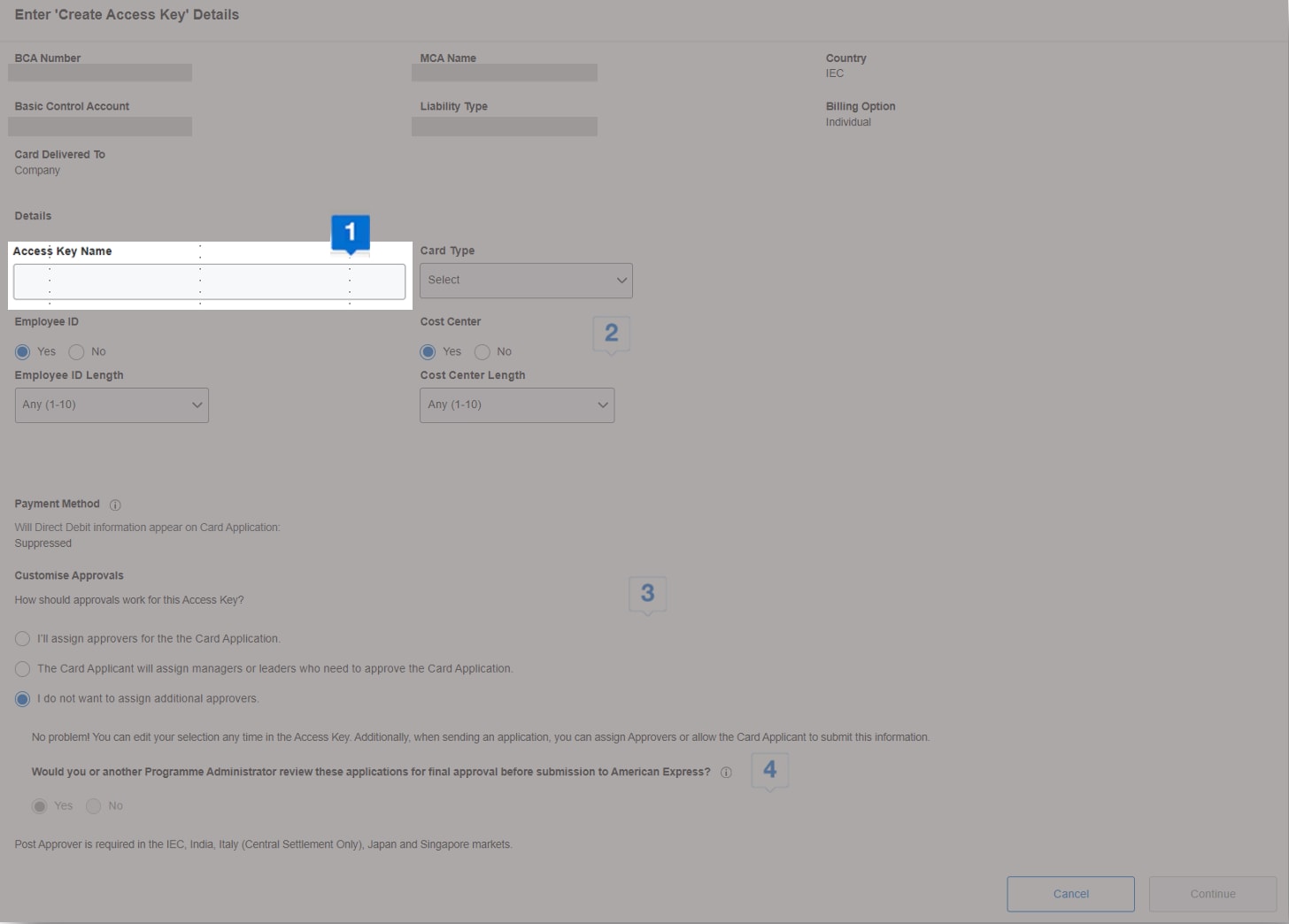The image size is (1289, 924).
Task: Choose "I'll assign approvers for the Card Application"
Action: tap(22, 638)
